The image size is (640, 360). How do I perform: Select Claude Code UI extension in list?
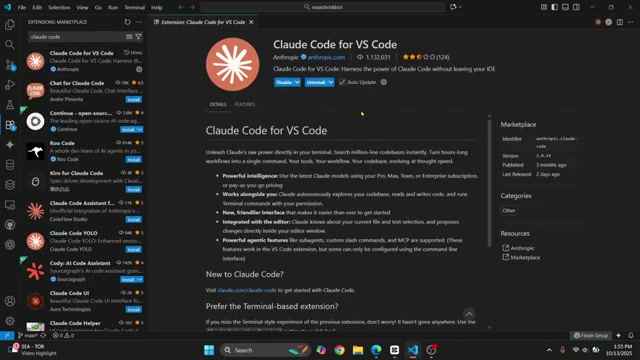pyautogui.click(x=85, y=301)
